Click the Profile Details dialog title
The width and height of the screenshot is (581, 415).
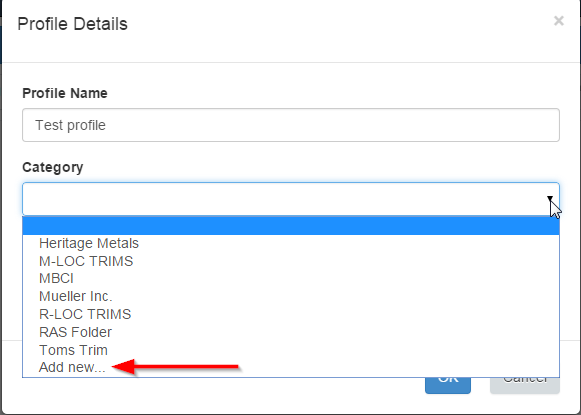tap(72, 24)
